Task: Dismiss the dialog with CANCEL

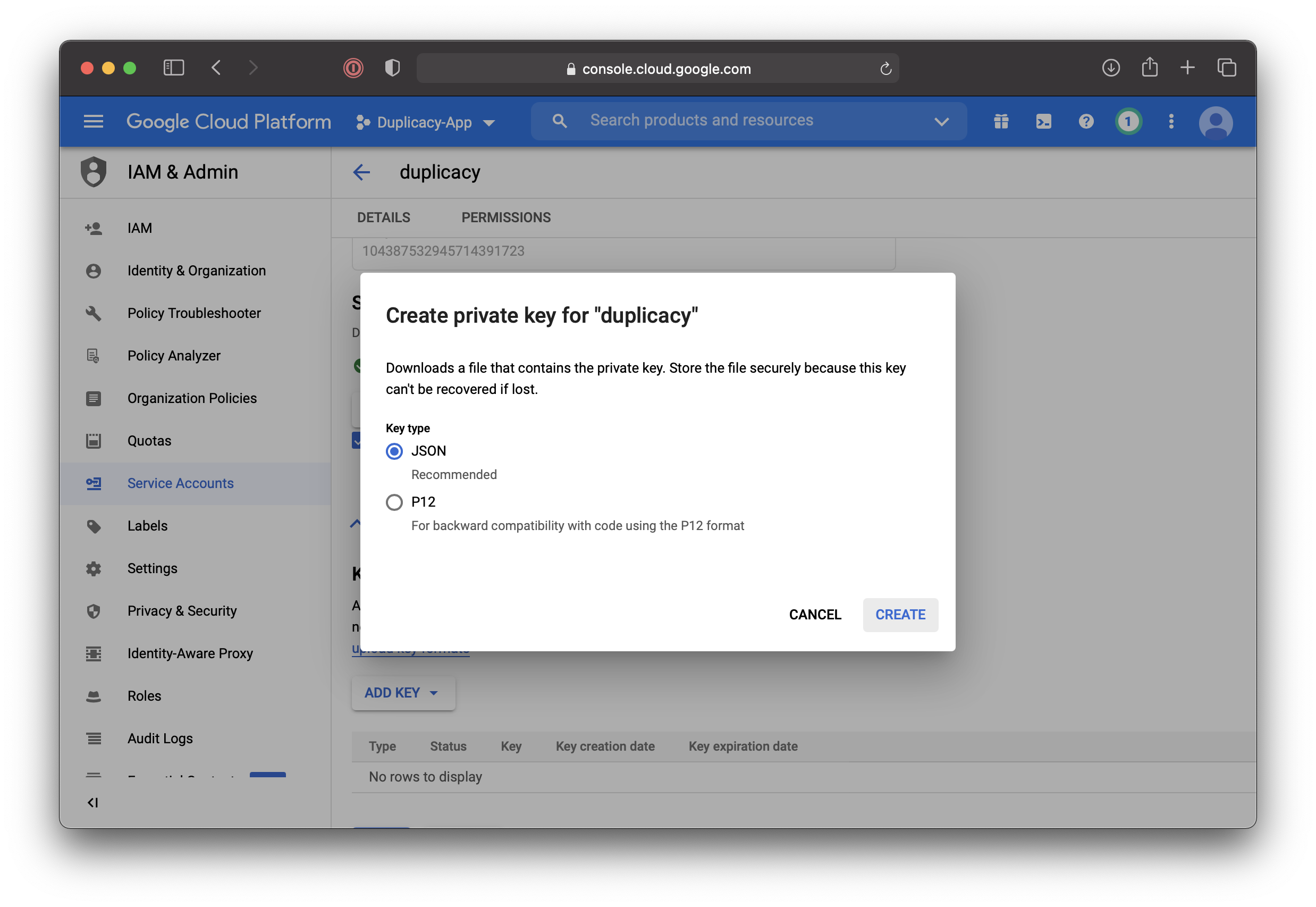Action: [814, 615]
